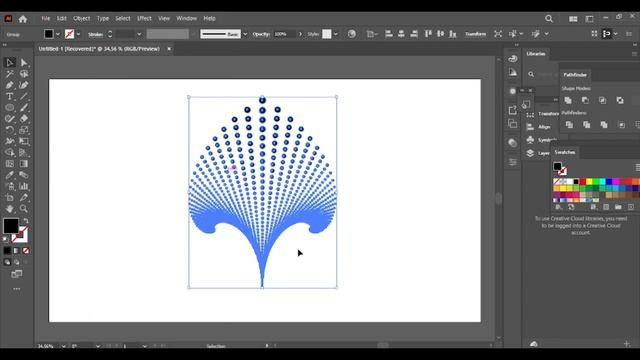640x360 pixels.
Task: Open the Align panel
Action: (538, 127)
